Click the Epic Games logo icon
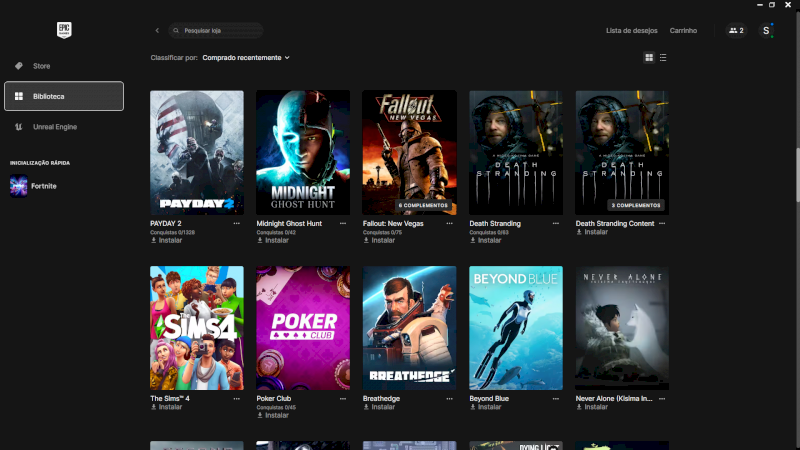800x450 pixels. click(x=64, y=30)
